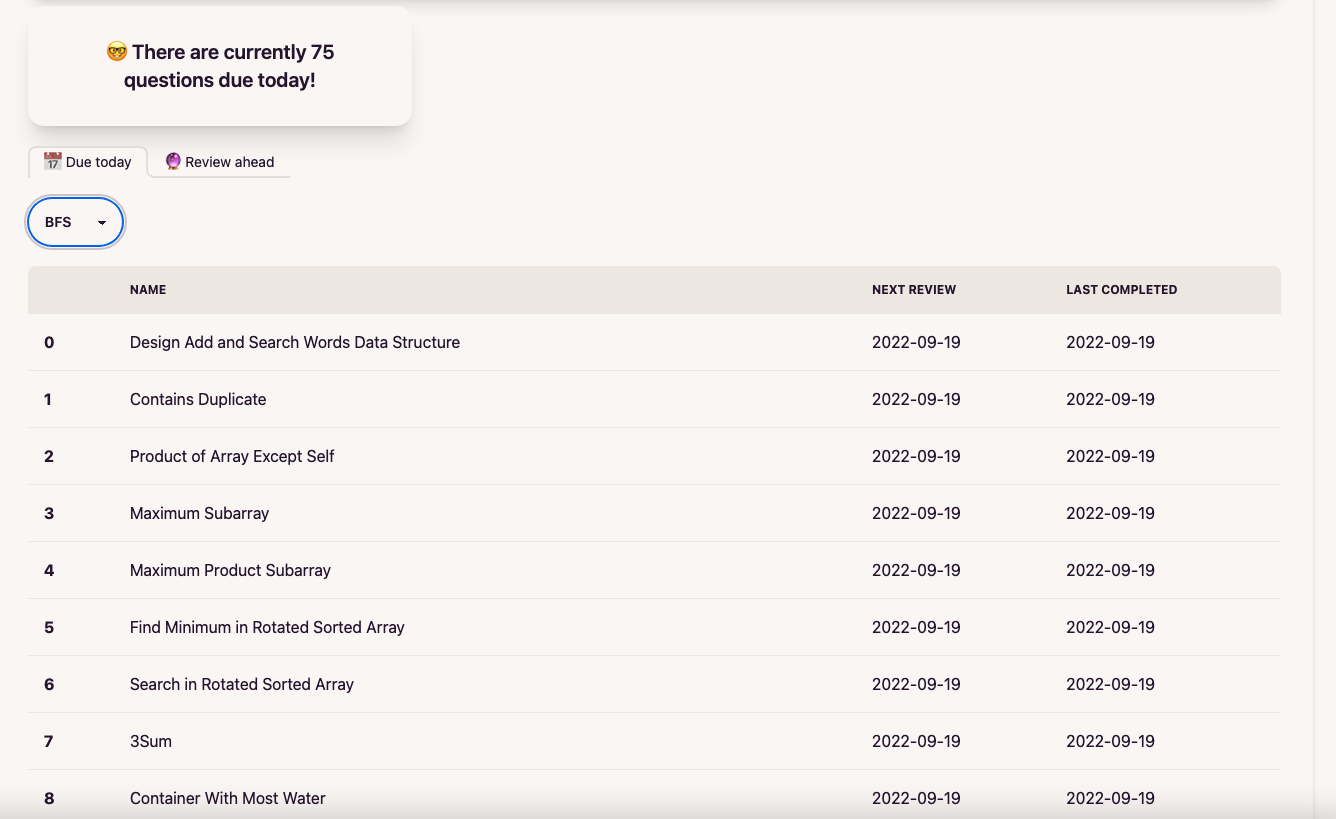Screen dimensions: 1336x819
Task: Click row index 3
Action: point(49,513)
